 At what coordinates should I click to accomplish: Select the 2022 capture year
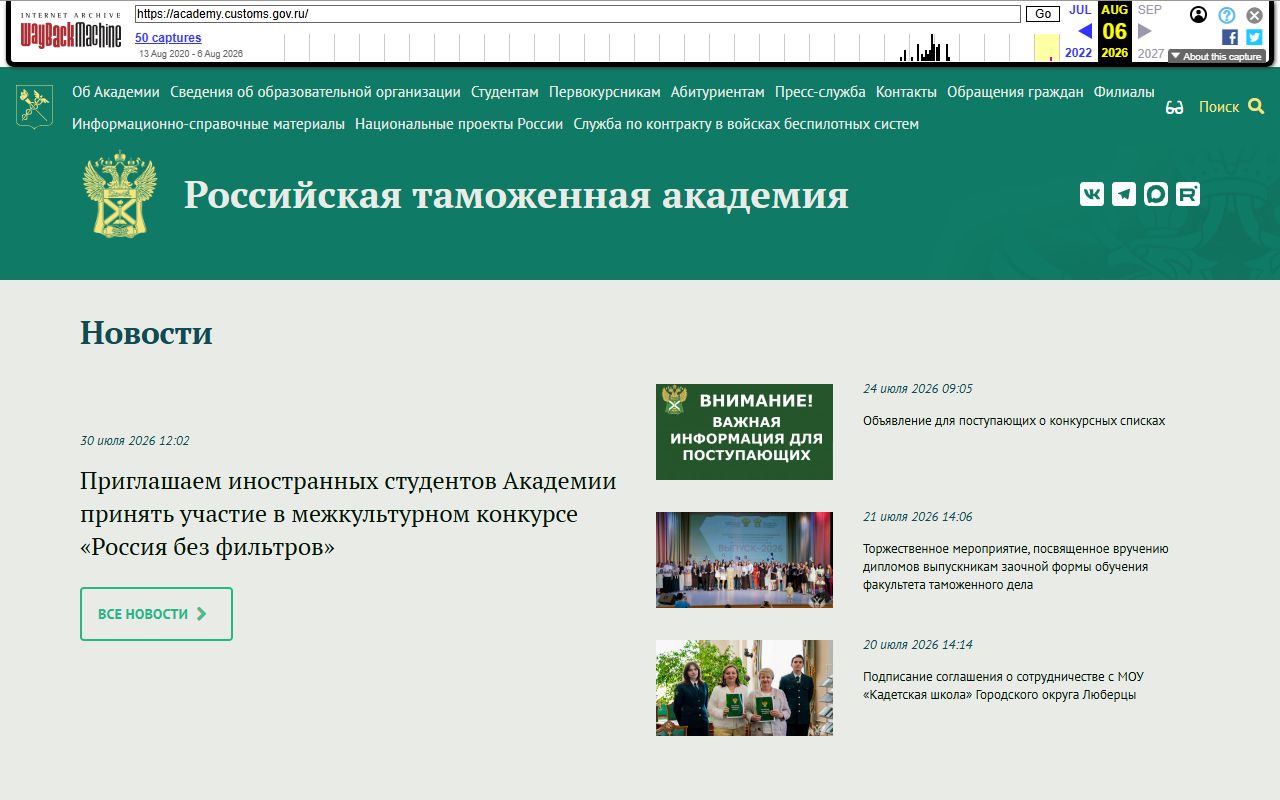(x=1079, y=53)
